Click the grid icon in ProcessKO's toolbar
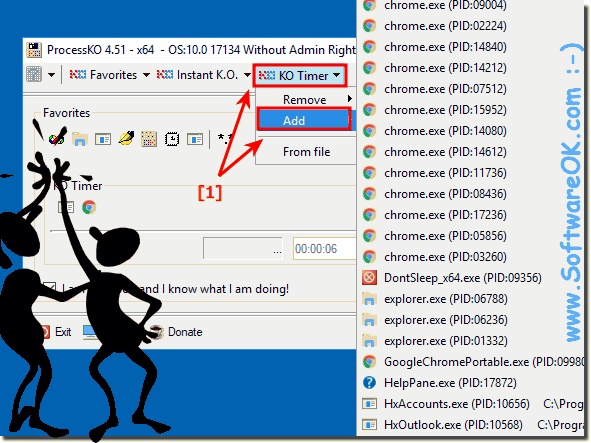Screen dimensions: 591x443 click(x=34, y=75)
